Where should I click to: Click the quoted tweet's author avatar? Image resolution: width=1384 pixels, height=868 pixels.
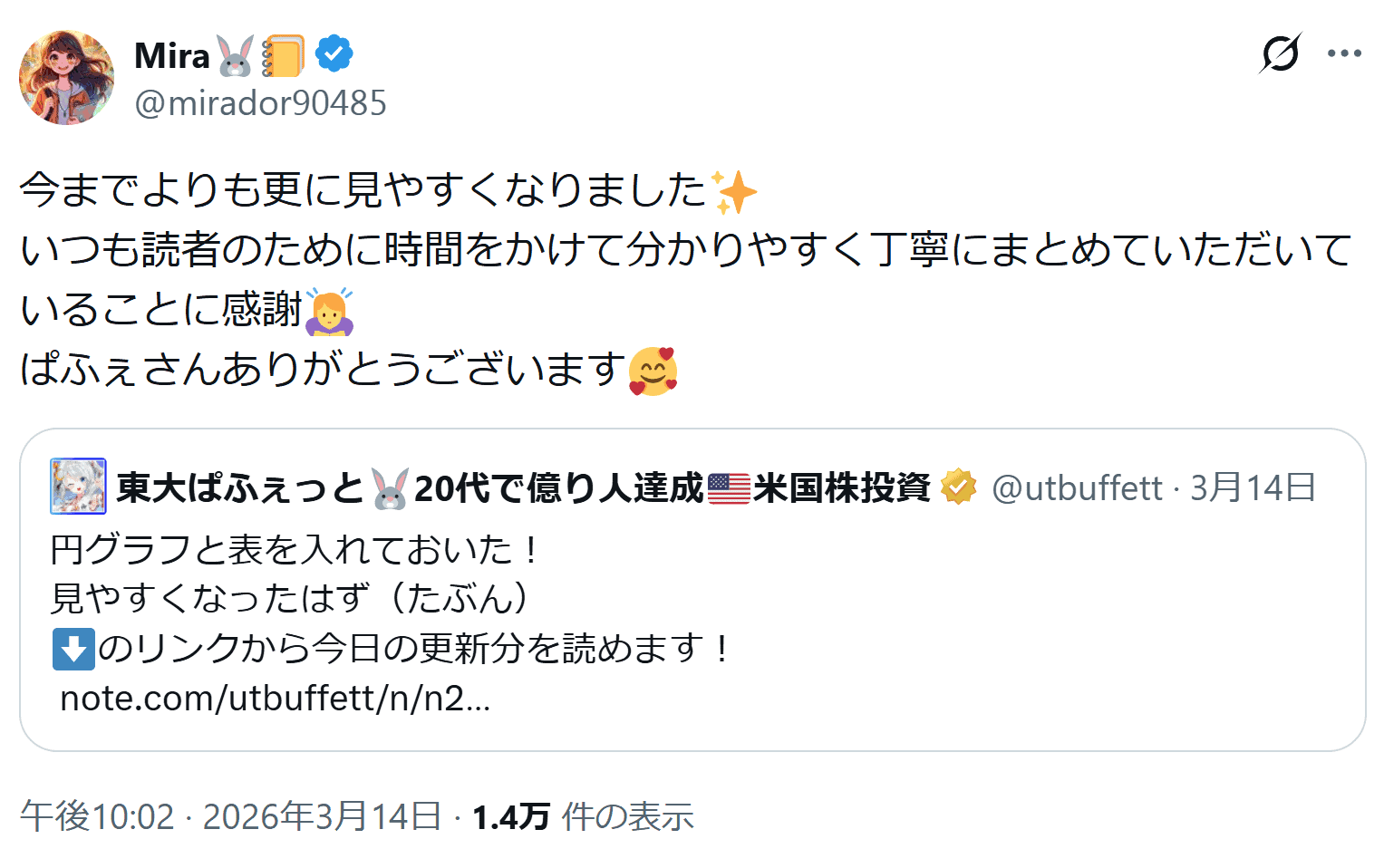78,487
